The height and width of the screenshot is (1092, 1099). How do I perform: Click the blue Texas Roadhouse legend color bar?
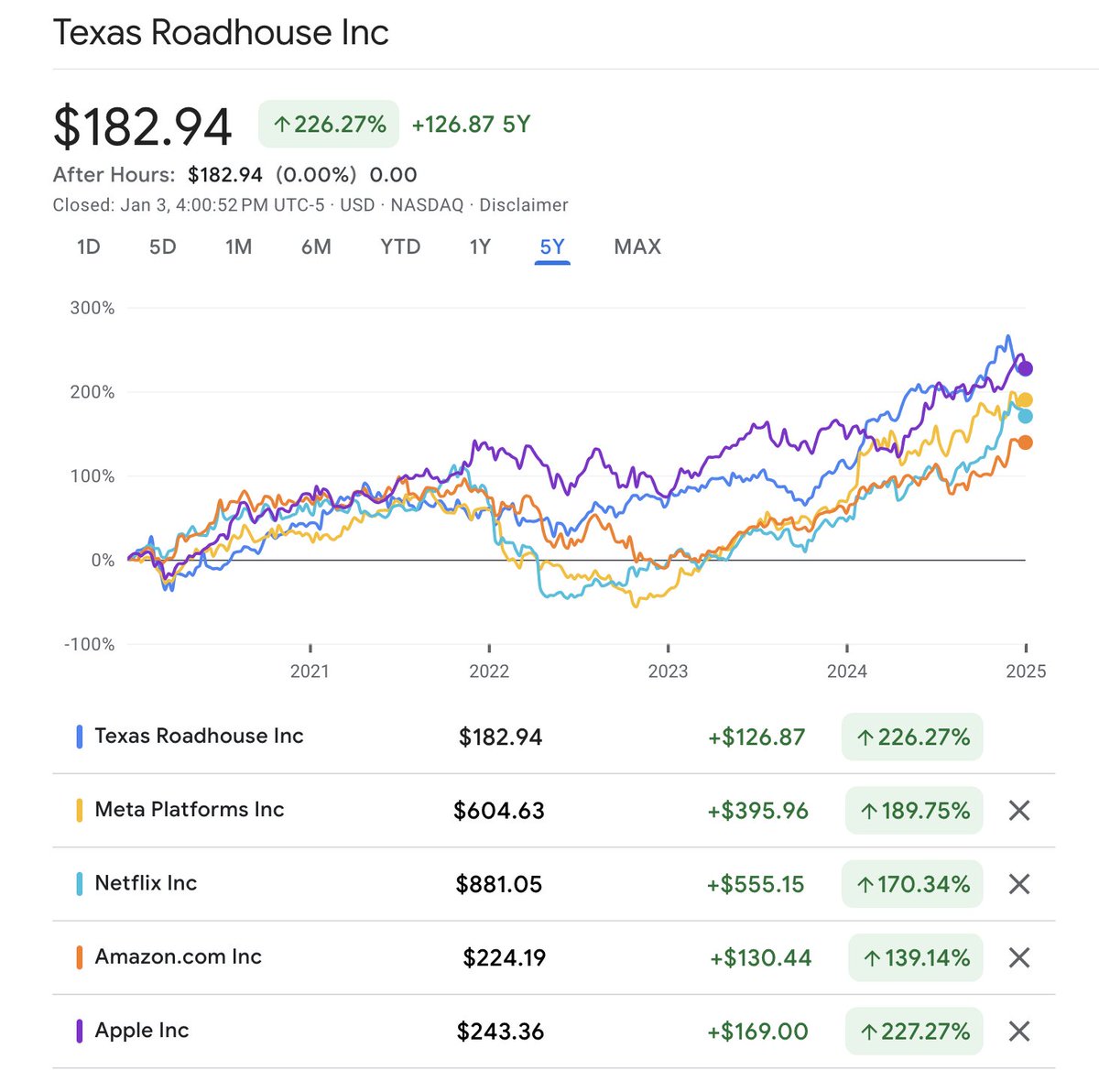coord(79,737)
